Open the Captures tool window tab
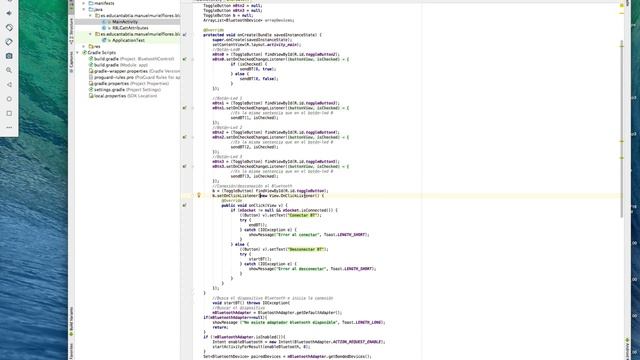 pyautogui.click(x=71, y=61)
